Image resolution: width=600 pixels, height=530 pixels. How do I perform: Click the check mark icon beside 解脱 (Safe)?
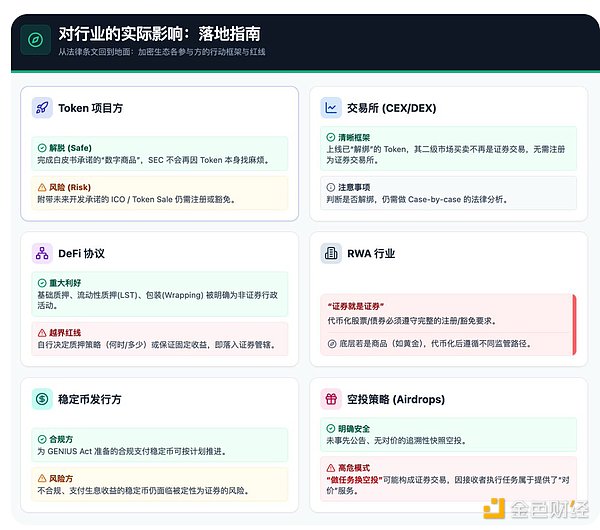[42, 148]
